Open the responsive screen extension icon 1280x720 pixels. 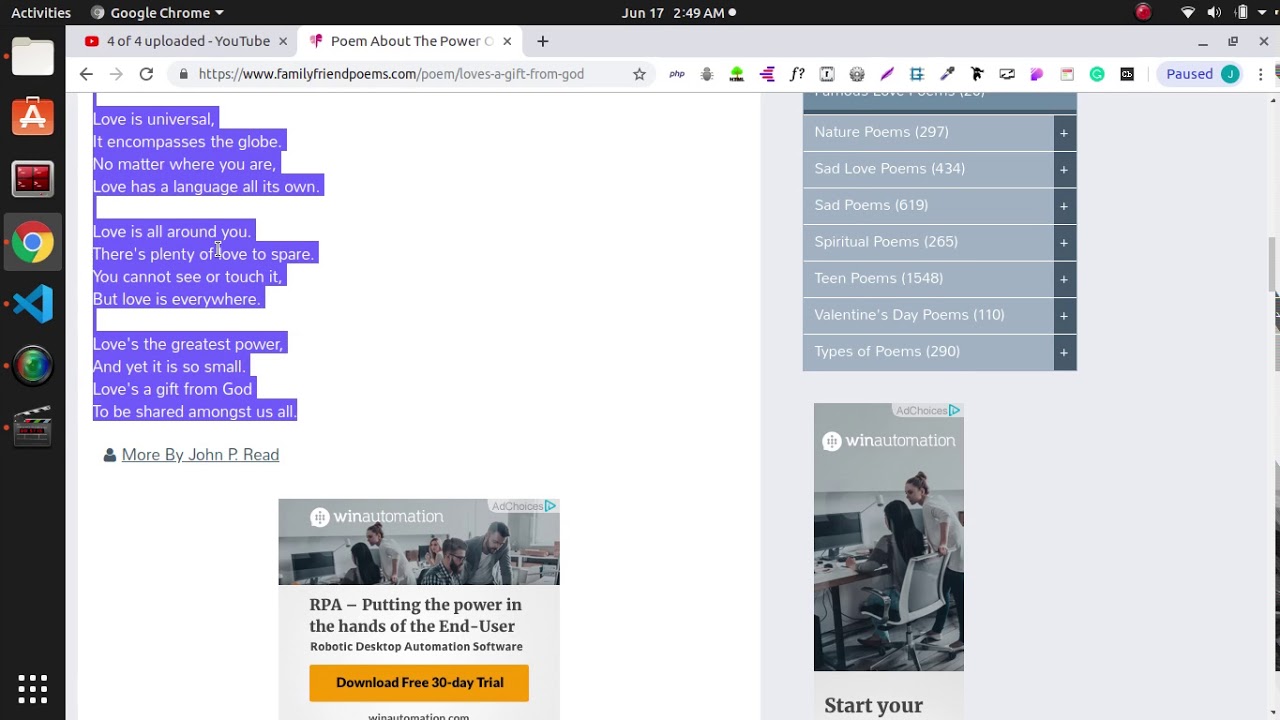(1007, 74)
